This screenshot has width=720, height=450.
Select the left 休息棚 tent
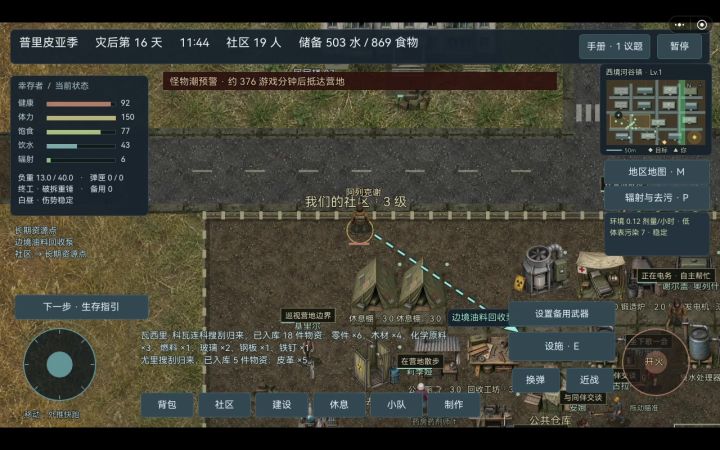coord(373,286)
